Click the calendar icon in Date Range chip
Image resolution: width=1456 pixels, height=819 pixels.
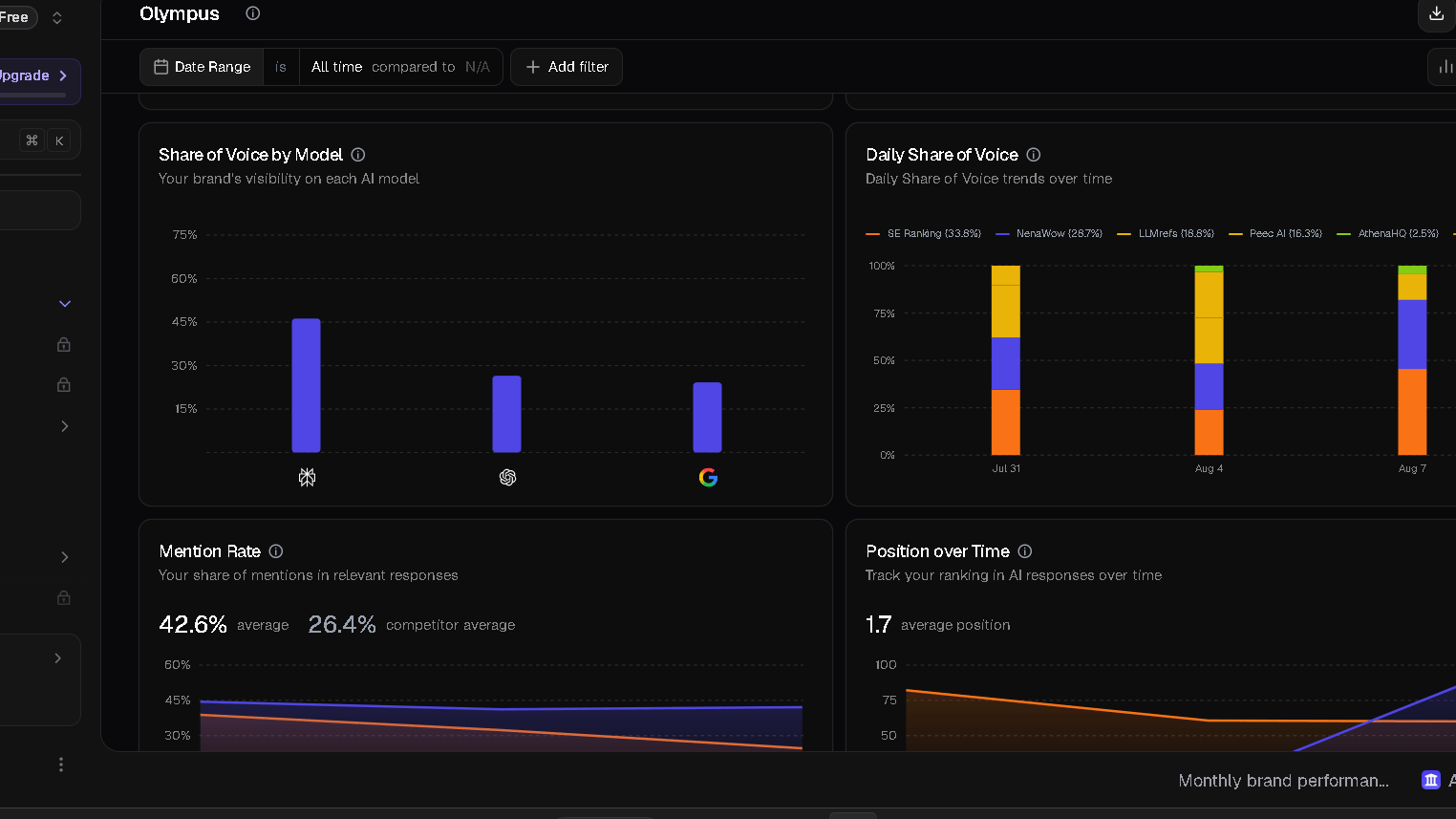161,67
